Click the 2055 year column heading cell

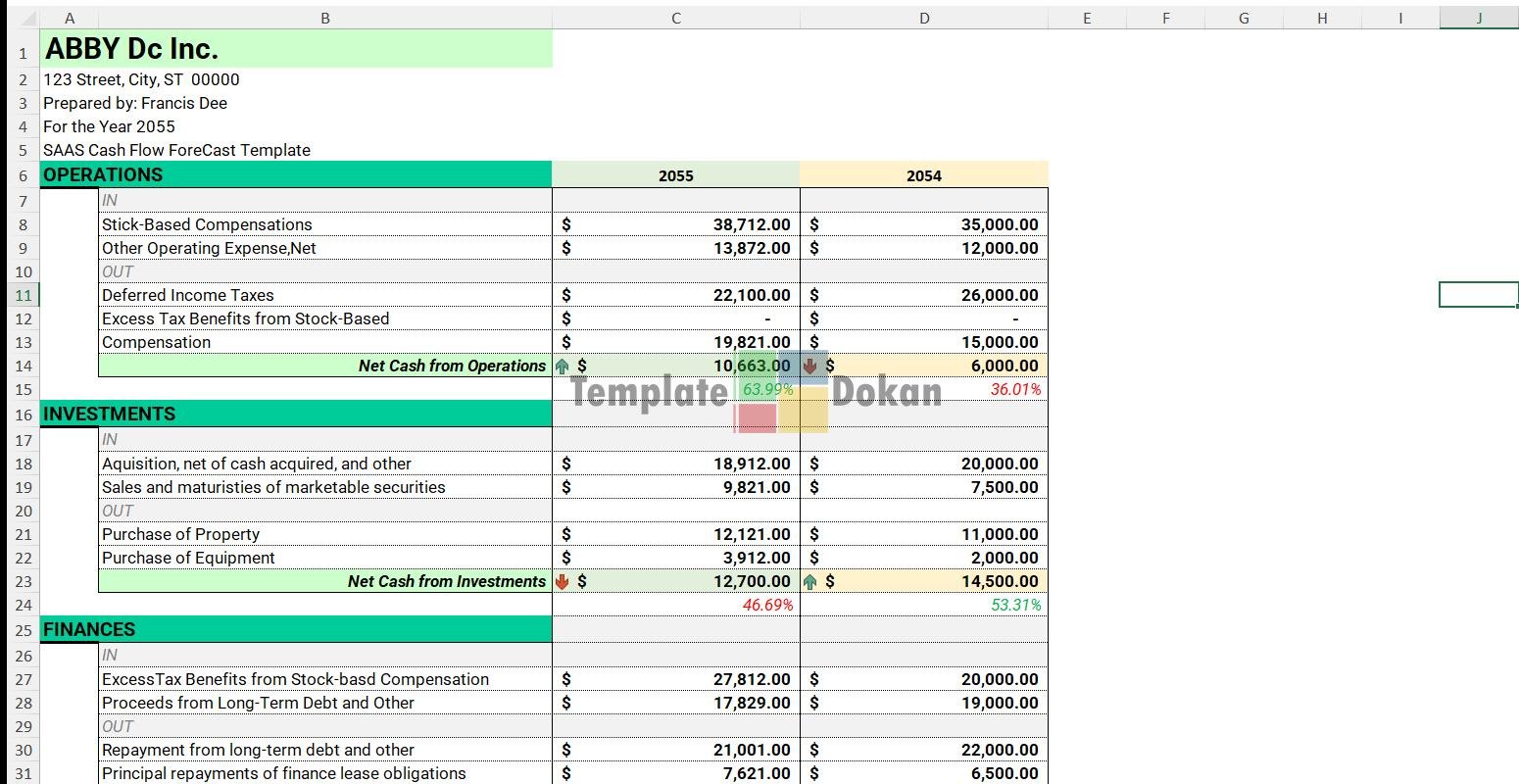[x=675, y=175]
